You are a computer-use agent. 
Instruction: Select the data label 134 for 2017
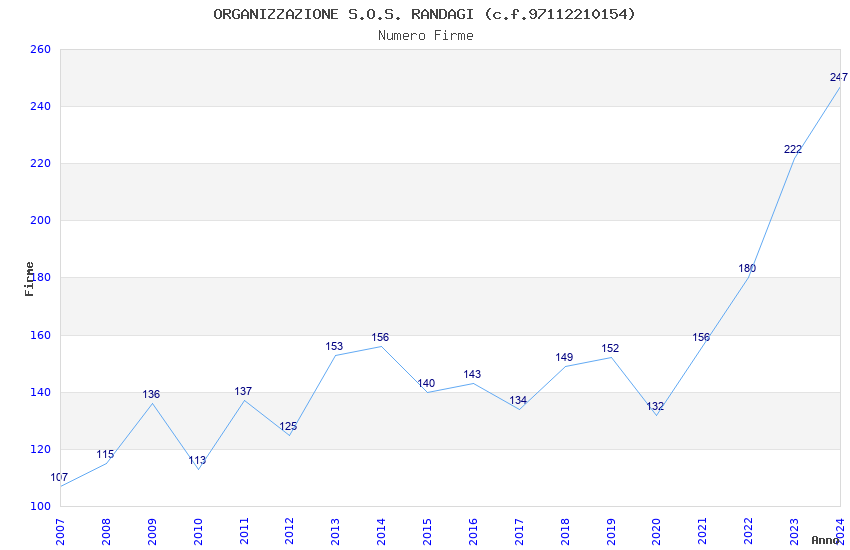(518, 400)
